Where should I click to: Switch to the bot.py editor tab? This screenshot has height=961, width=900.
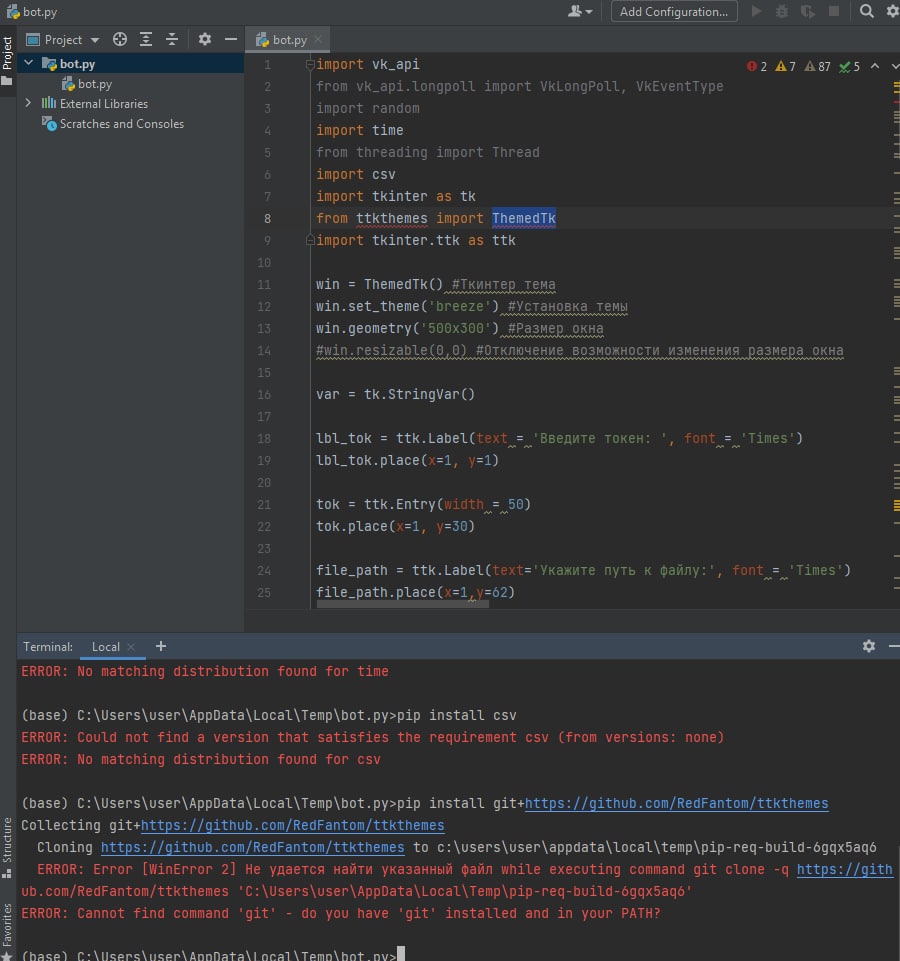click(289, 40)
